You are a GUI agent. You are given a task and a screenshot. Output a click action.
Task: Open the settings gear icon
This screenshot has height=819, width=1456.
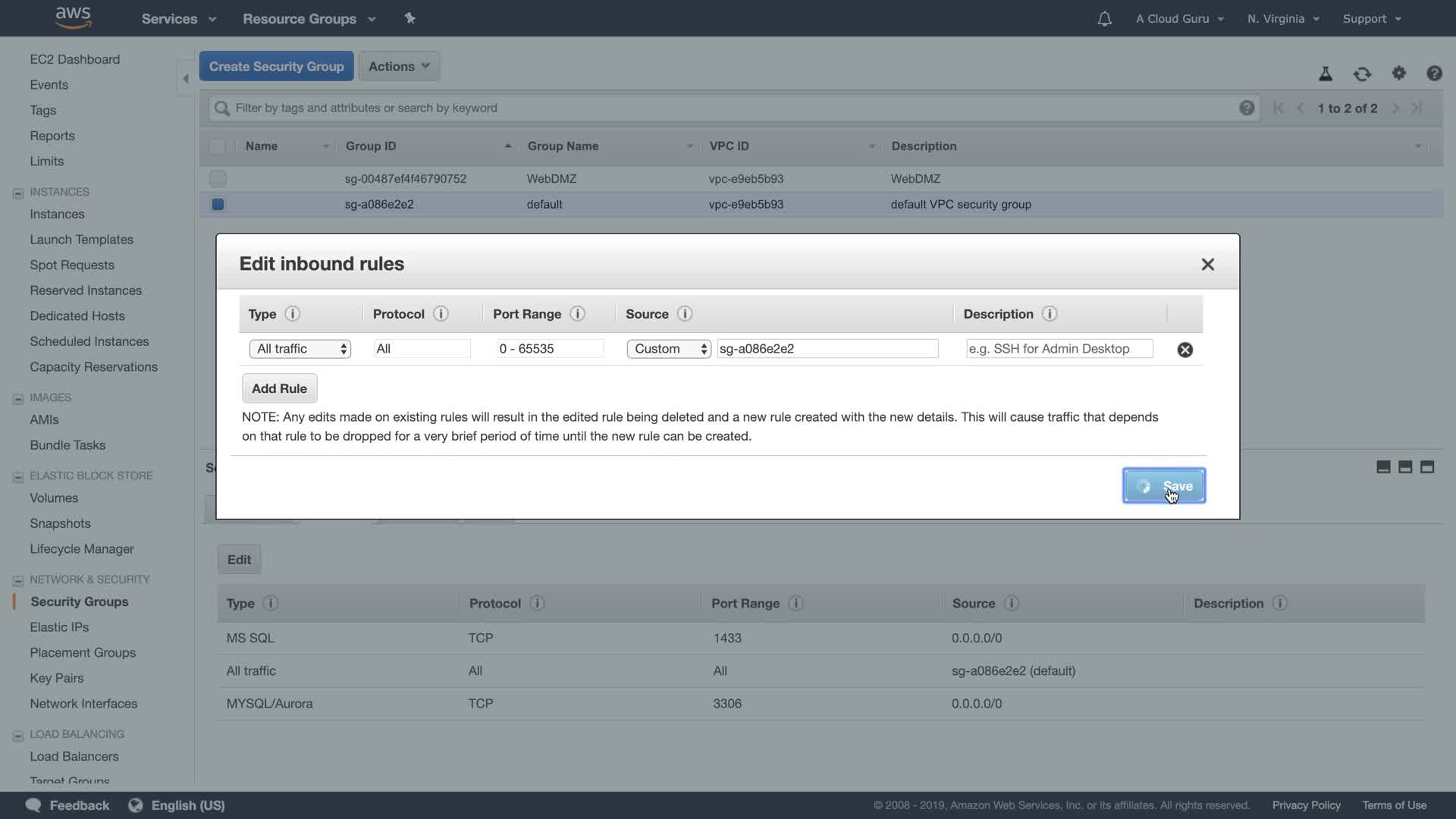click(1398, 73)
